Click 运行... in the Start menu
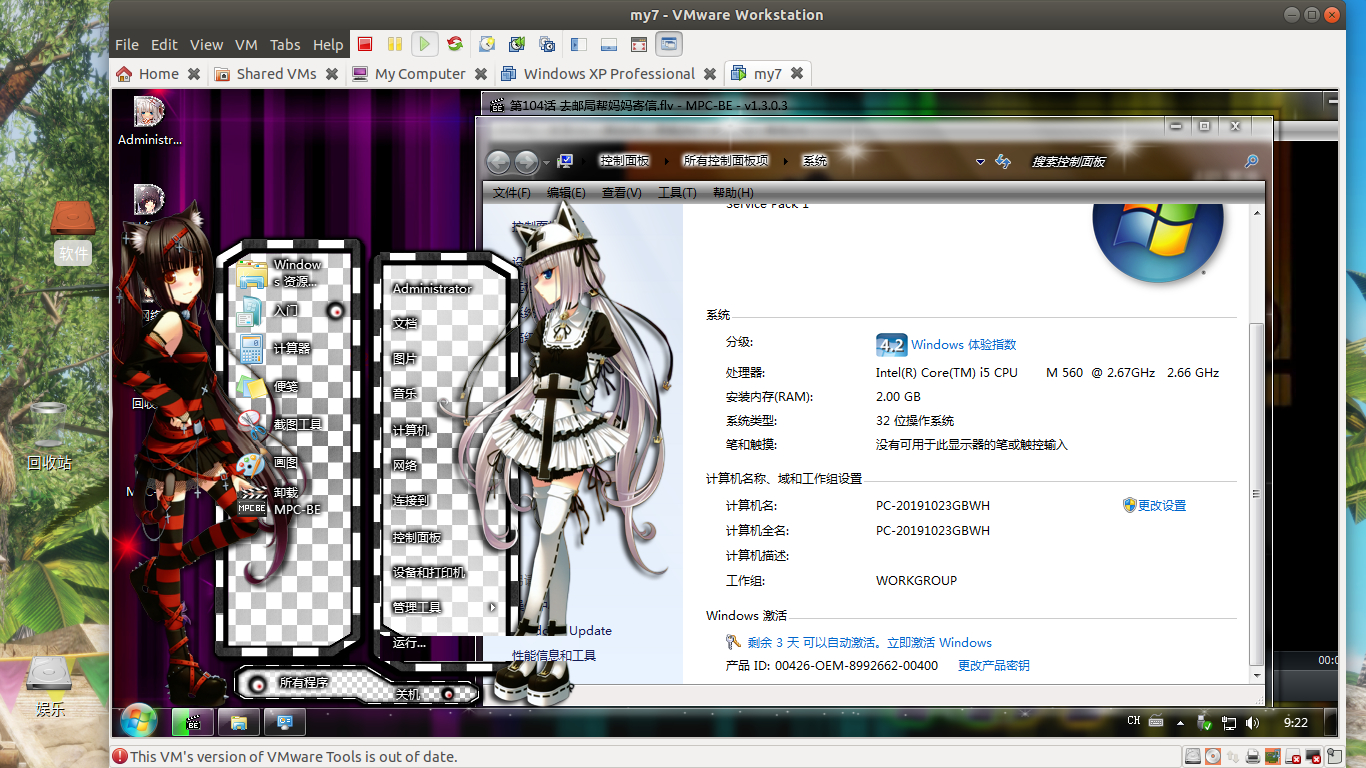The width and height of the screenshot is (1366, 768). pos(410,642)
